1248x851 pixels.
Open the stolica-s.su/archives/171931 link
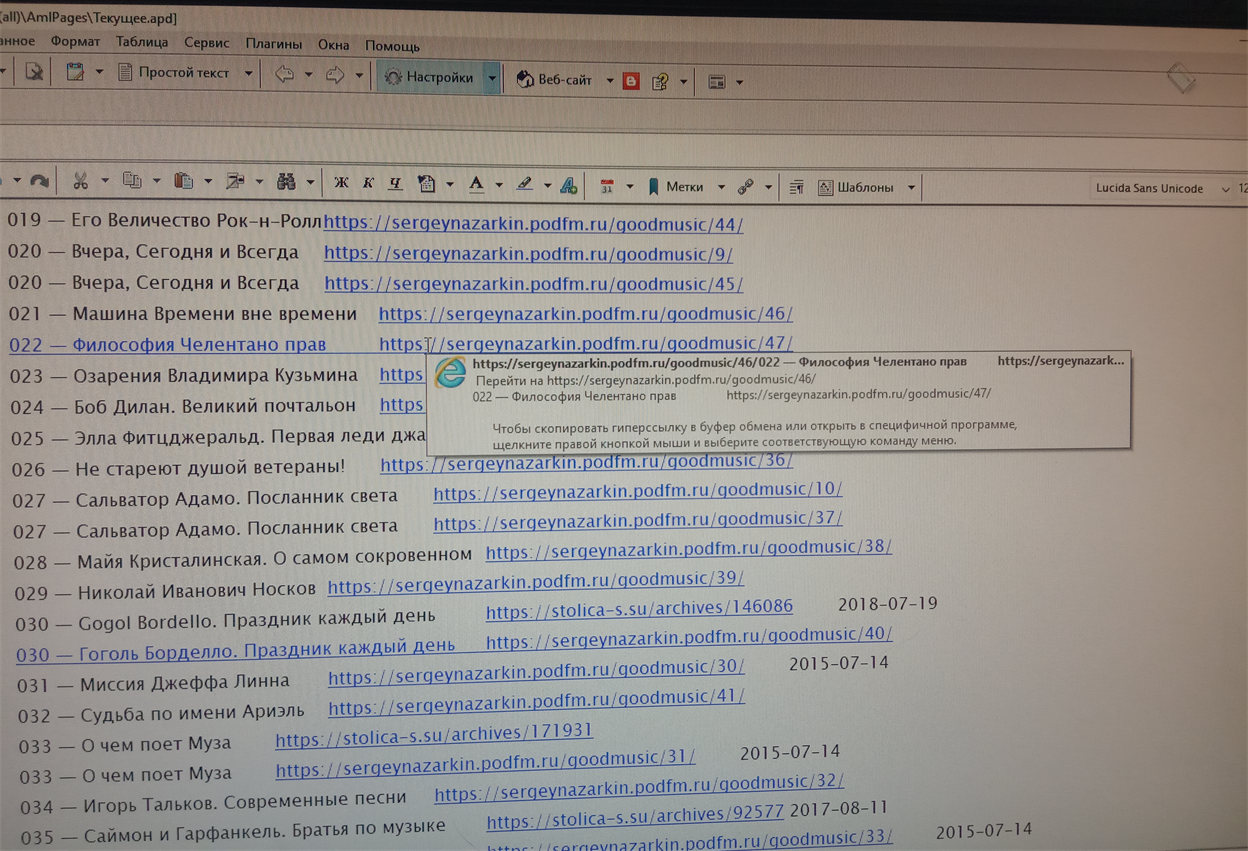pyautogui.click(x=434, y=738)
